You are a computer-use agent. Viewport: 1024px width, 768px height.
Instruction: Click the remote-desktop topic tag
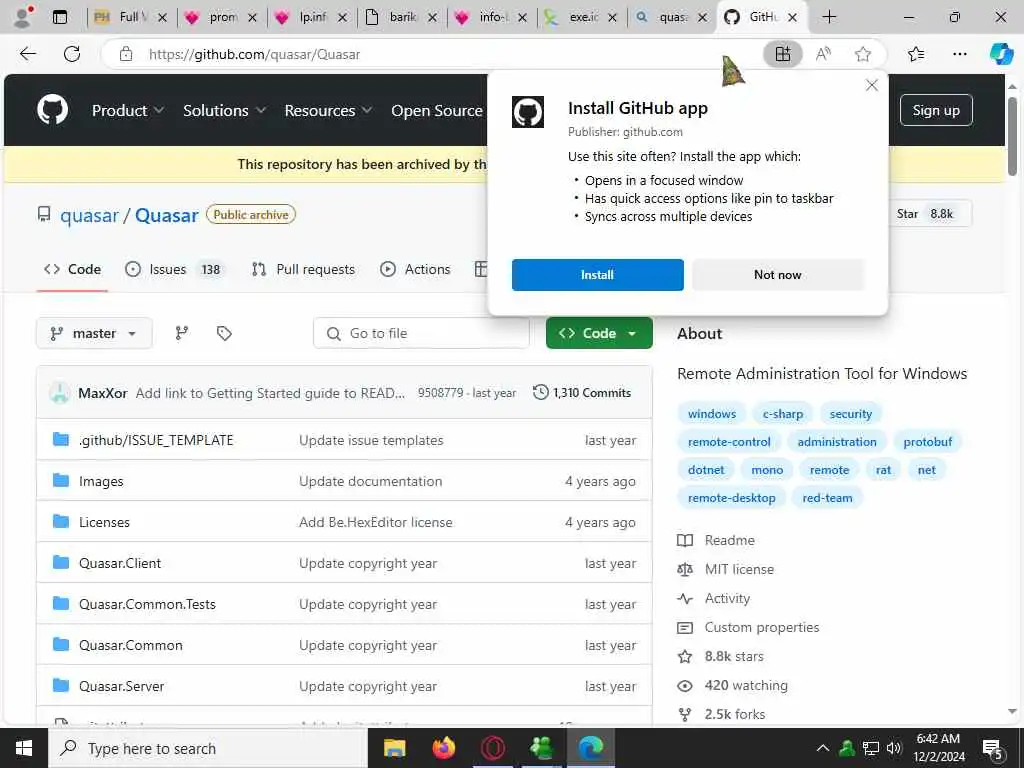click(x=731, y=498)
